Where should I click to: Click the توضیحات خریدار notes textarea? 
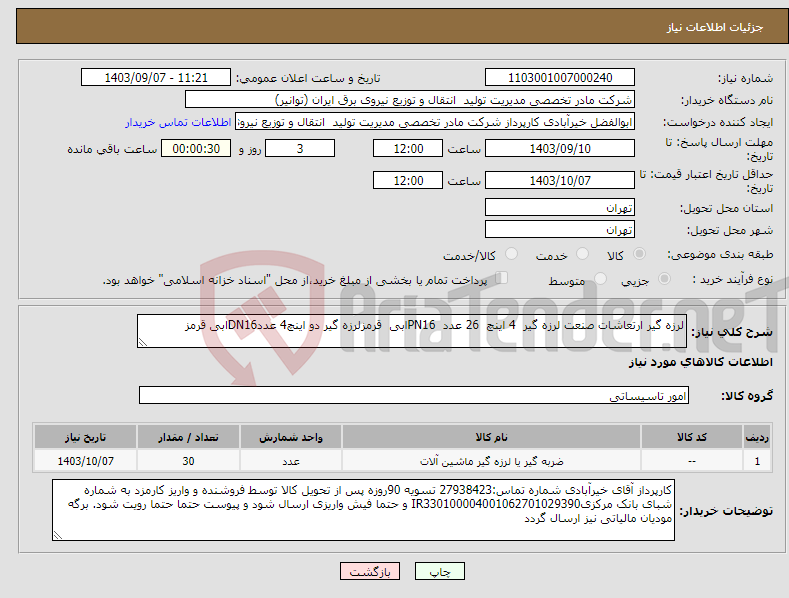point(363,510)
